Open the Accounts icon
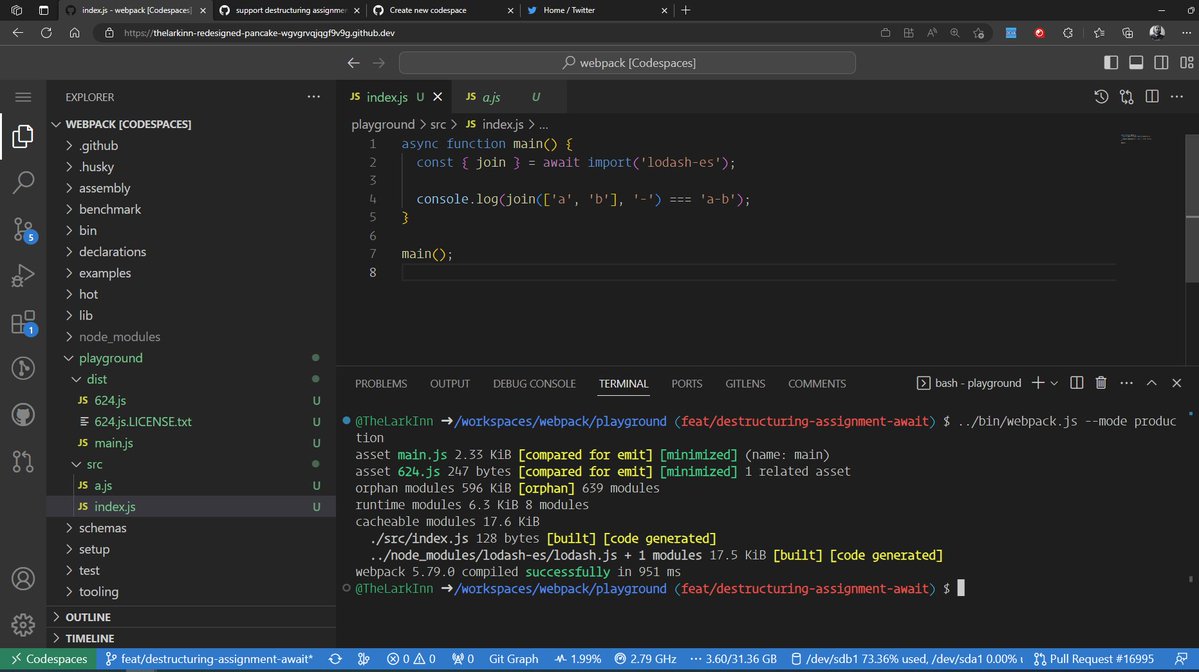Image resolution: width=1199 pixels, height=672 pixels. [x=23, y=579]
